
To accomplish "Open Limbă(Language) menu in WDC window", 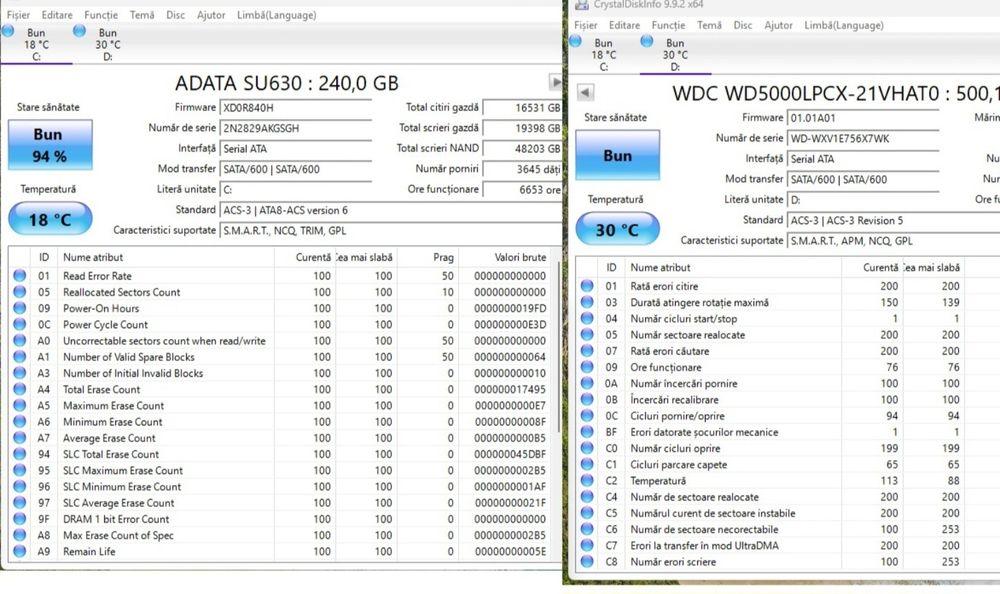I will [x=844, y=26].
